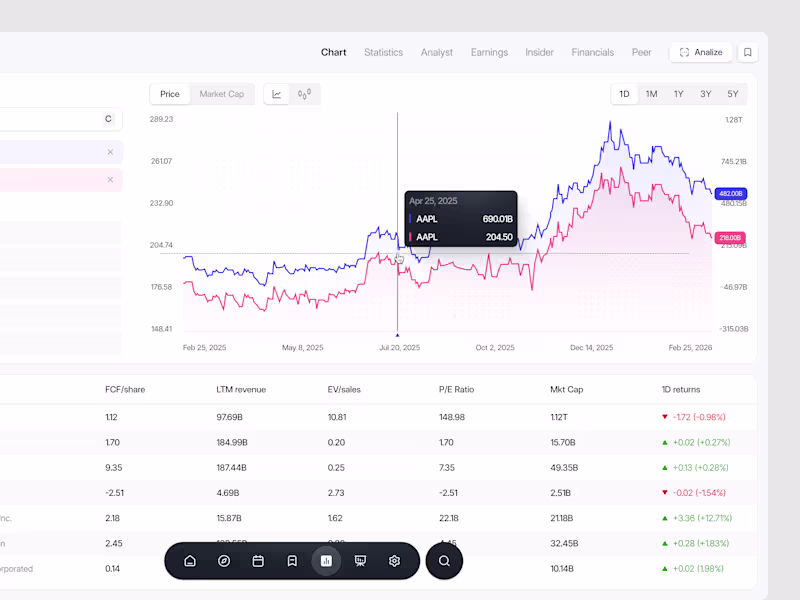The height and width of the screenshot is (600, 800).
Task: Toggle the Price view on
Action: pyautogui.click(x=169, y=93)
